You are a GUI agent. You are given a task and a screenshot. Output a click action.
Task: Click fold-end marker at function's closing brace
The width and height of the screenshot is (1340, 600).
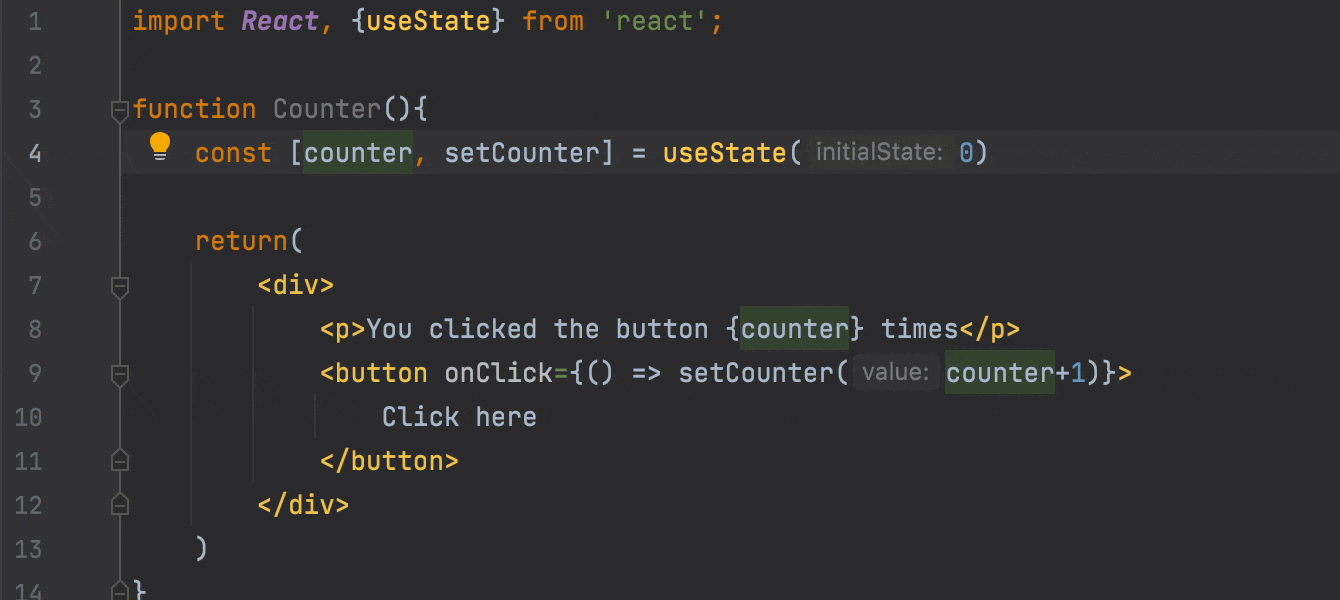point(120,590)
